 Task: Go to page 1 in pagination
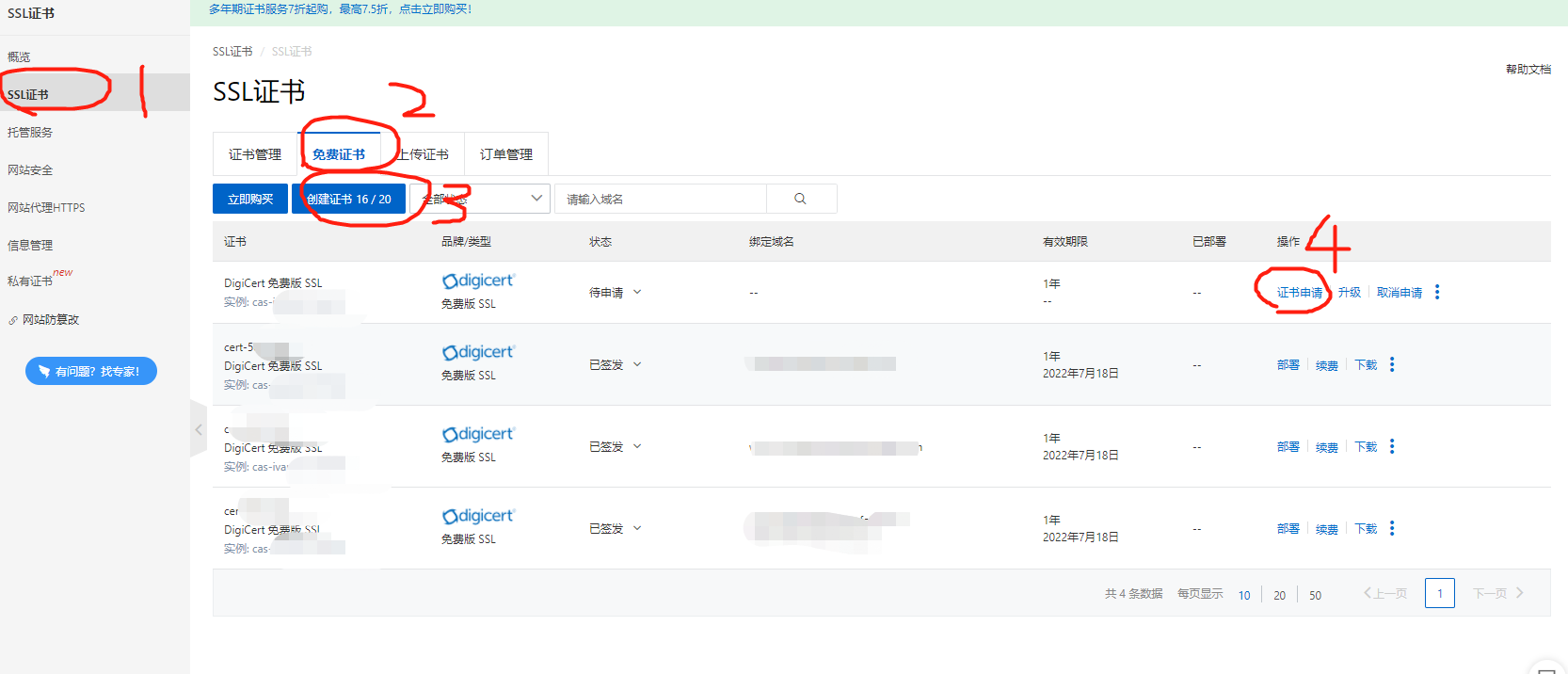[x=1440, y=593]
